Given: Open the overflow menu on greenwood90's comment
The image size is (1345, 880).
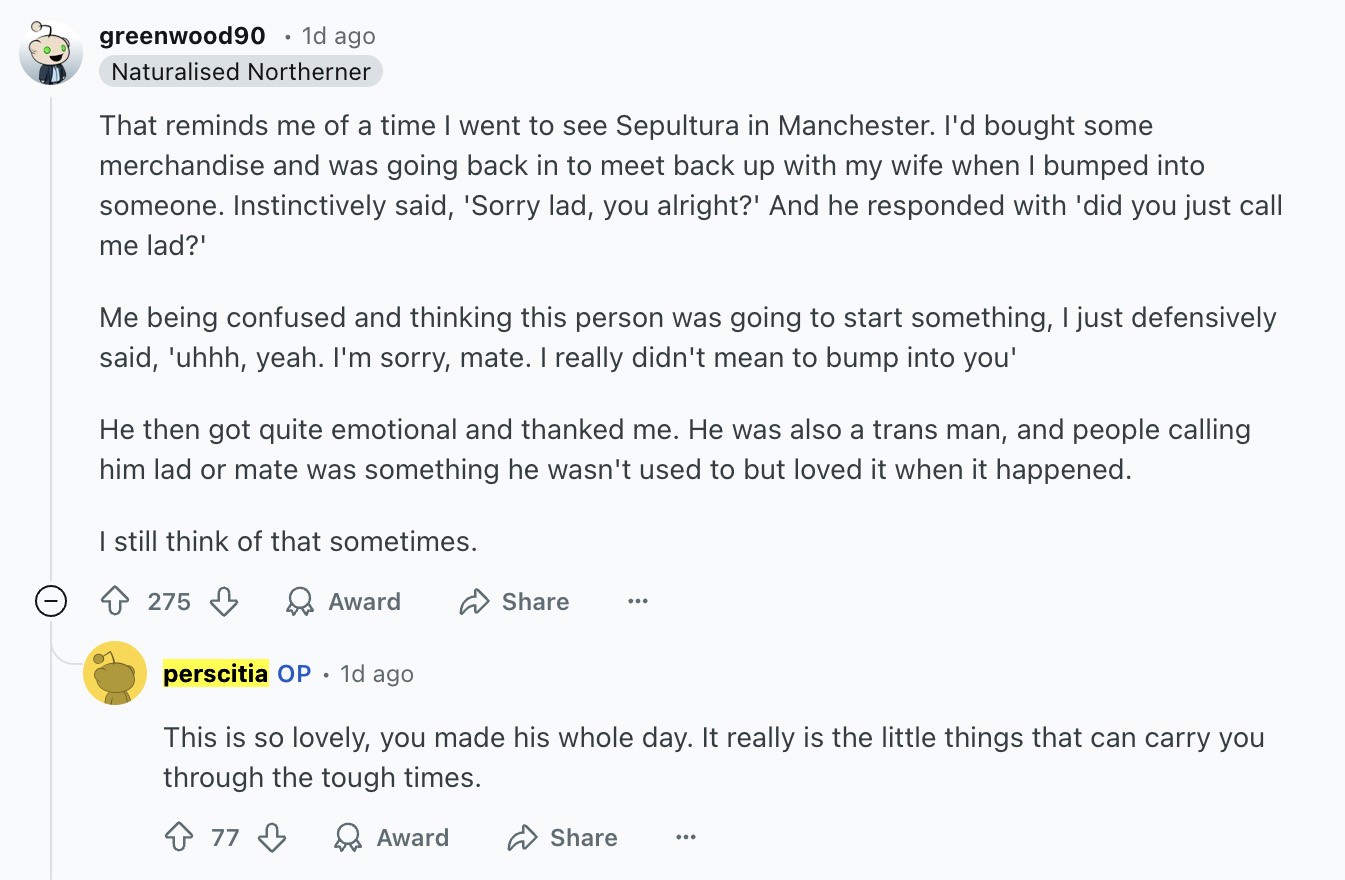Looking at the screenshot, I should point(637,601).
